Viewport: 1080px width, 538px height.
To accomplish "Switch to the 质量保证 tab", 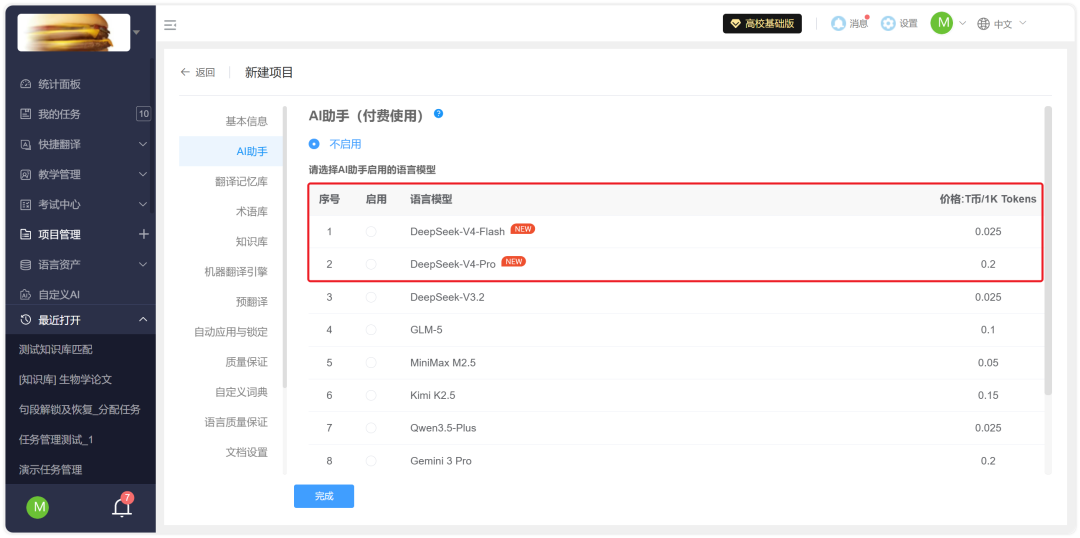I will (x=247, y=362).
